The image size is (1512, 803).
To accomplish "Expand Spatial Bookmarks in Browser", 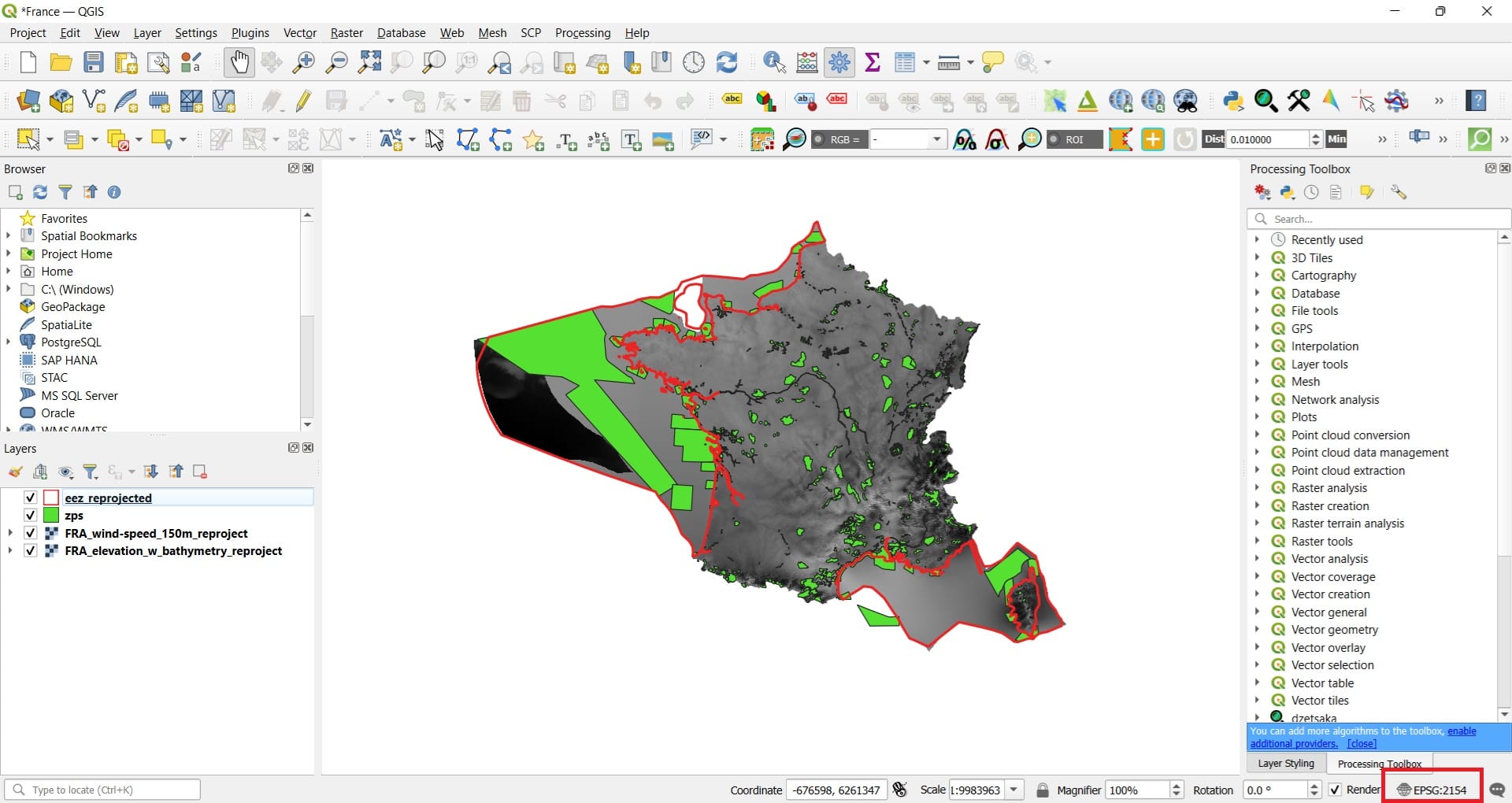I will point(9,235).
